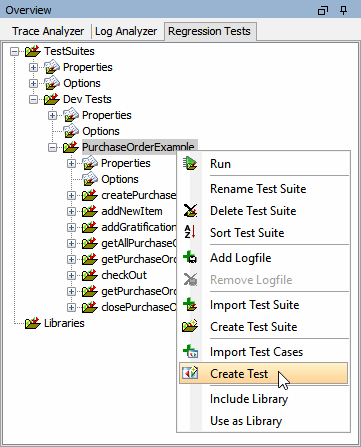361x447 pixels.
Task: Collapse the Dev Tests node
Action: coord(33,99)
